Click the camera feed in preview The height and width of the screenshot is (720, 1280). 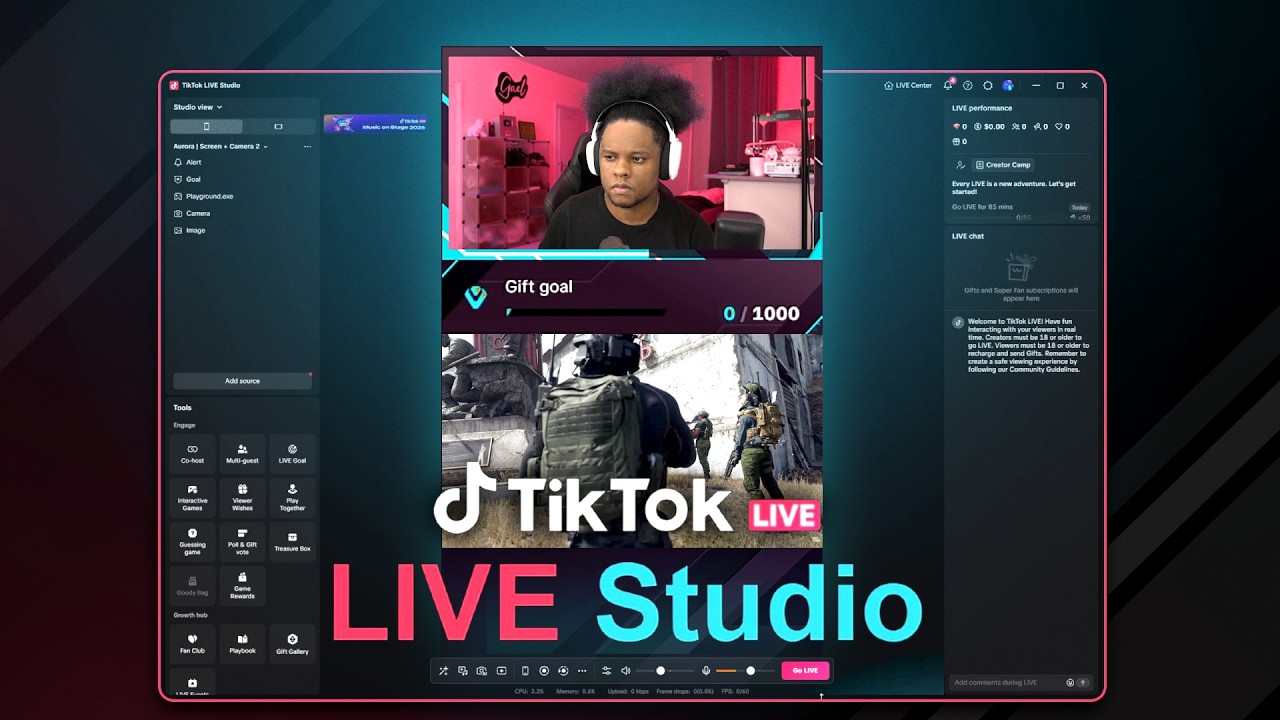coord(632,152)
